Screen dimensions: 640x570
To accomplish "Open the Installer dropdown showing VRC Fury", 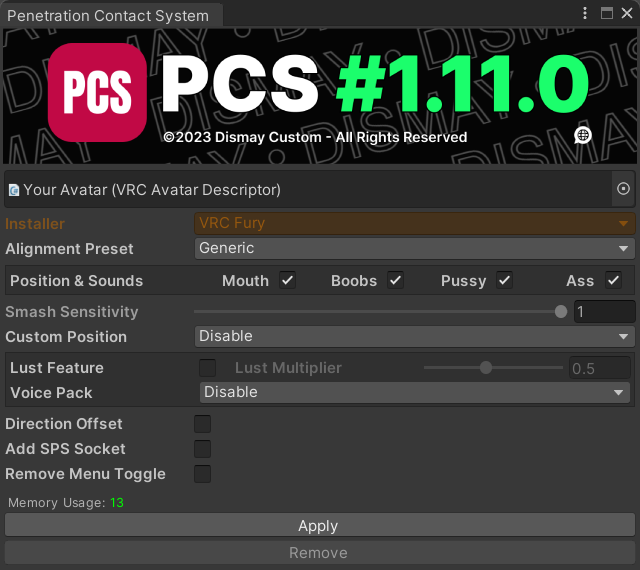I will pos(414,223).
